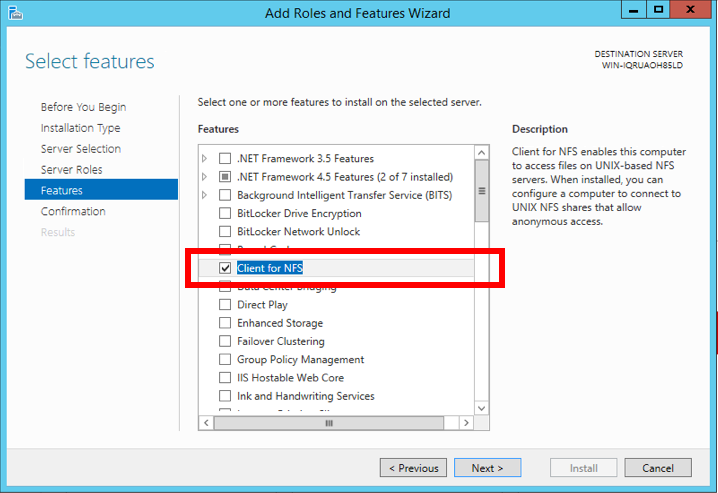Uncheck the Client for NFS checkbox
The height and width of the screenshot is (493, 718).
pos(225,268)
